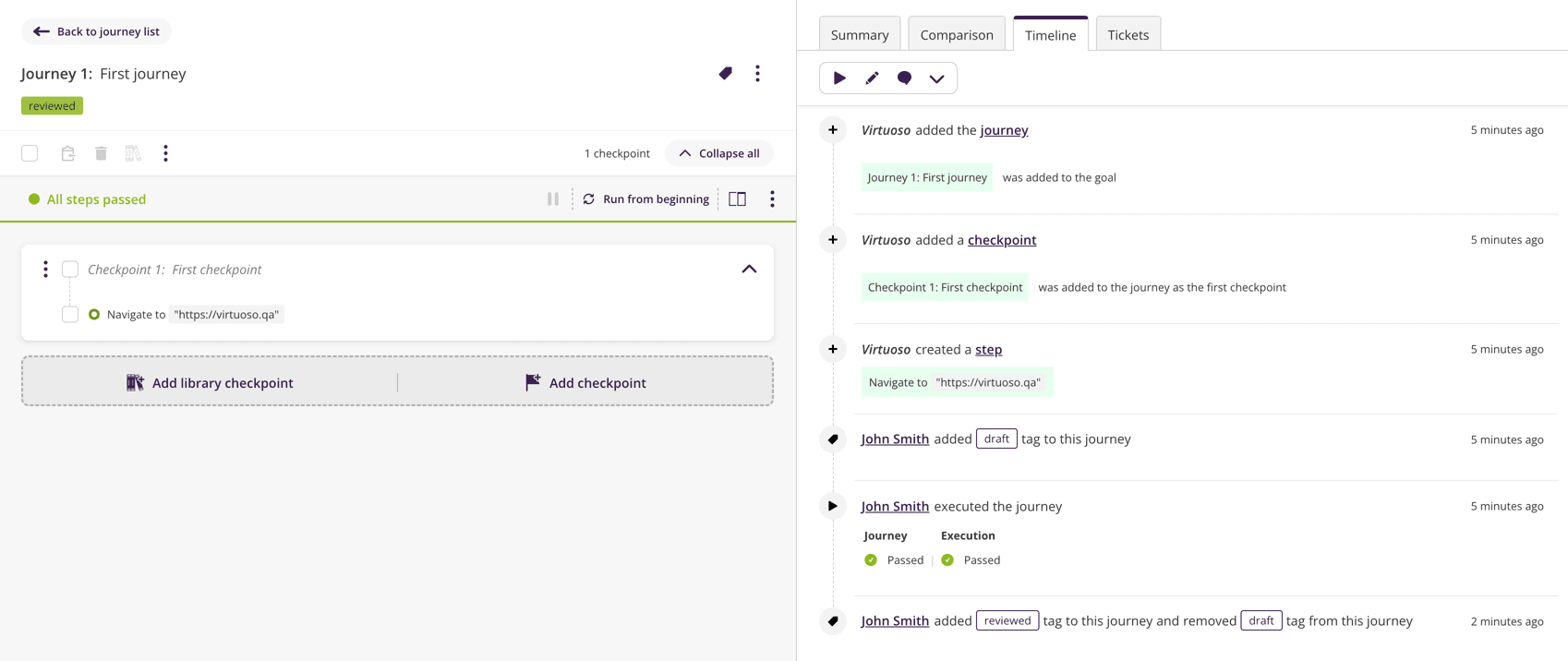Go back to journey list
The height and width of the screenshot is (661, 1568).
click(x=97, y=31)
